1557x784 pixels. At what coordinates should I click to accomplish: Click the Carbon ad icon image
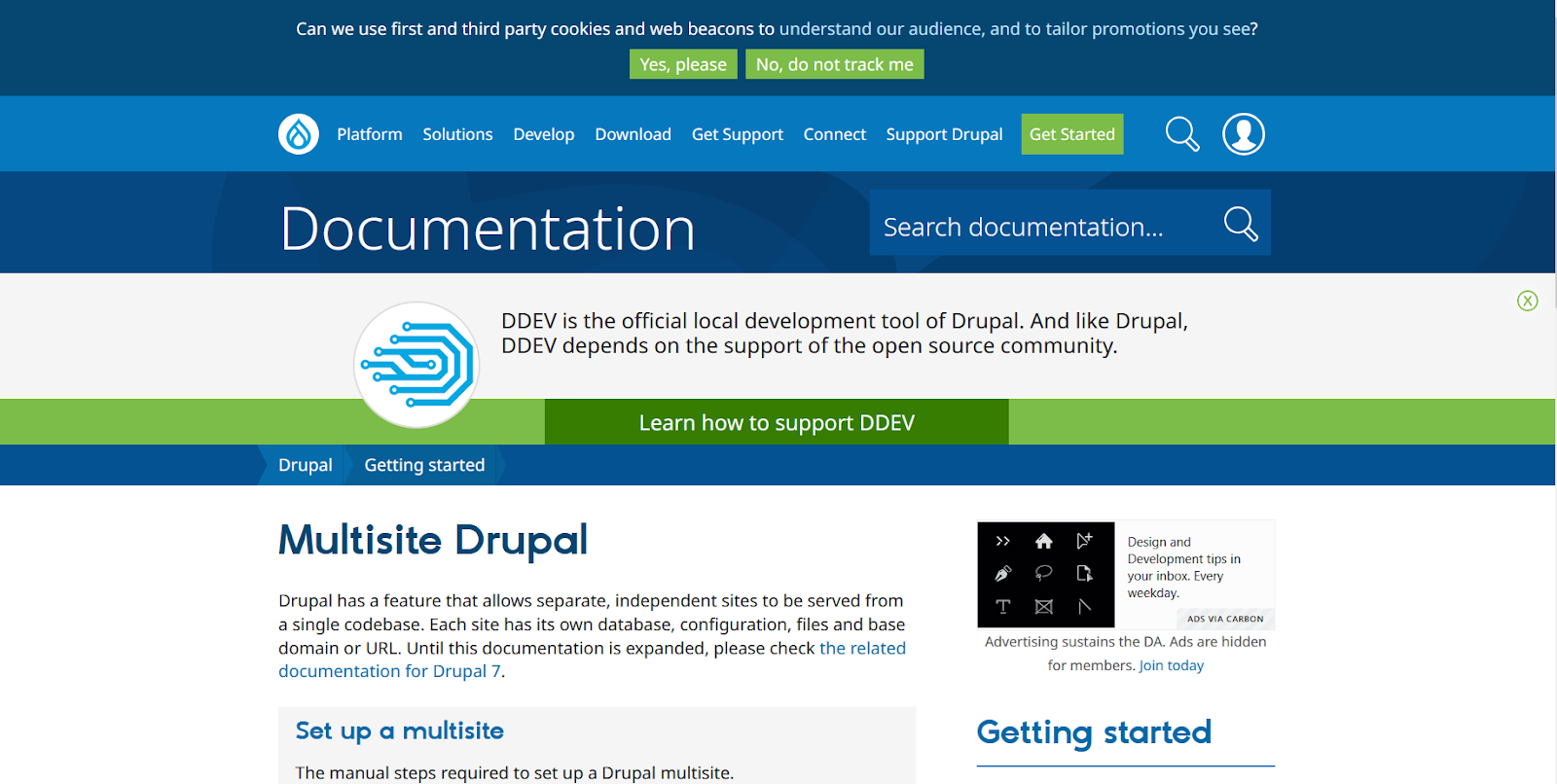[x=1046, y=574]
